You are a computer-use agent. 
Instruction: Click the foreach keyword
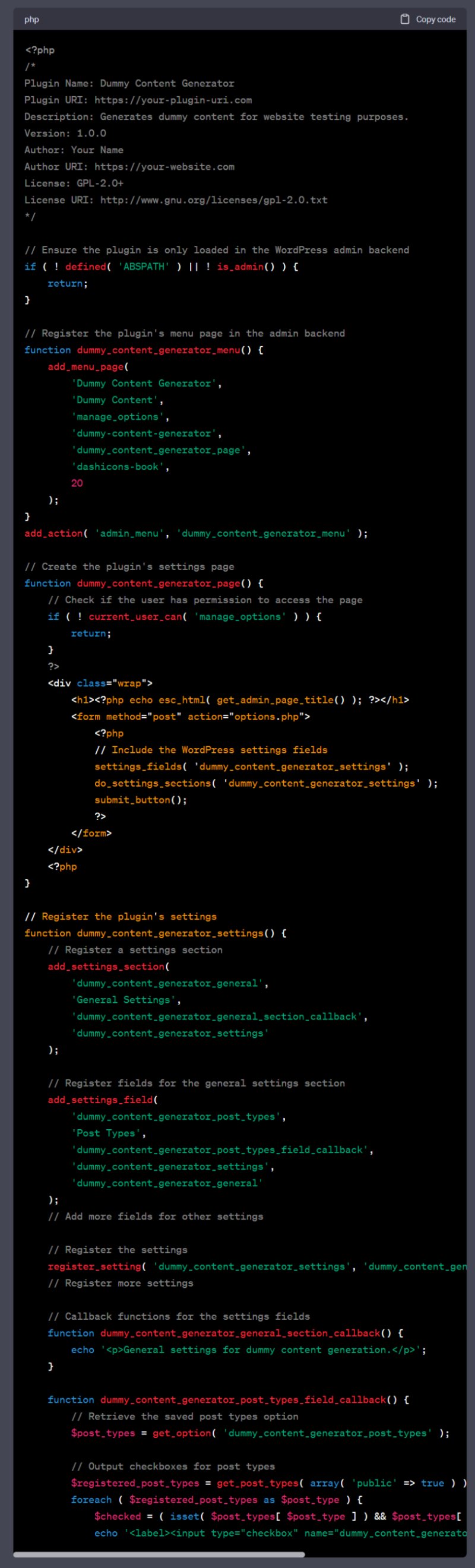(x=91, y=1500)
